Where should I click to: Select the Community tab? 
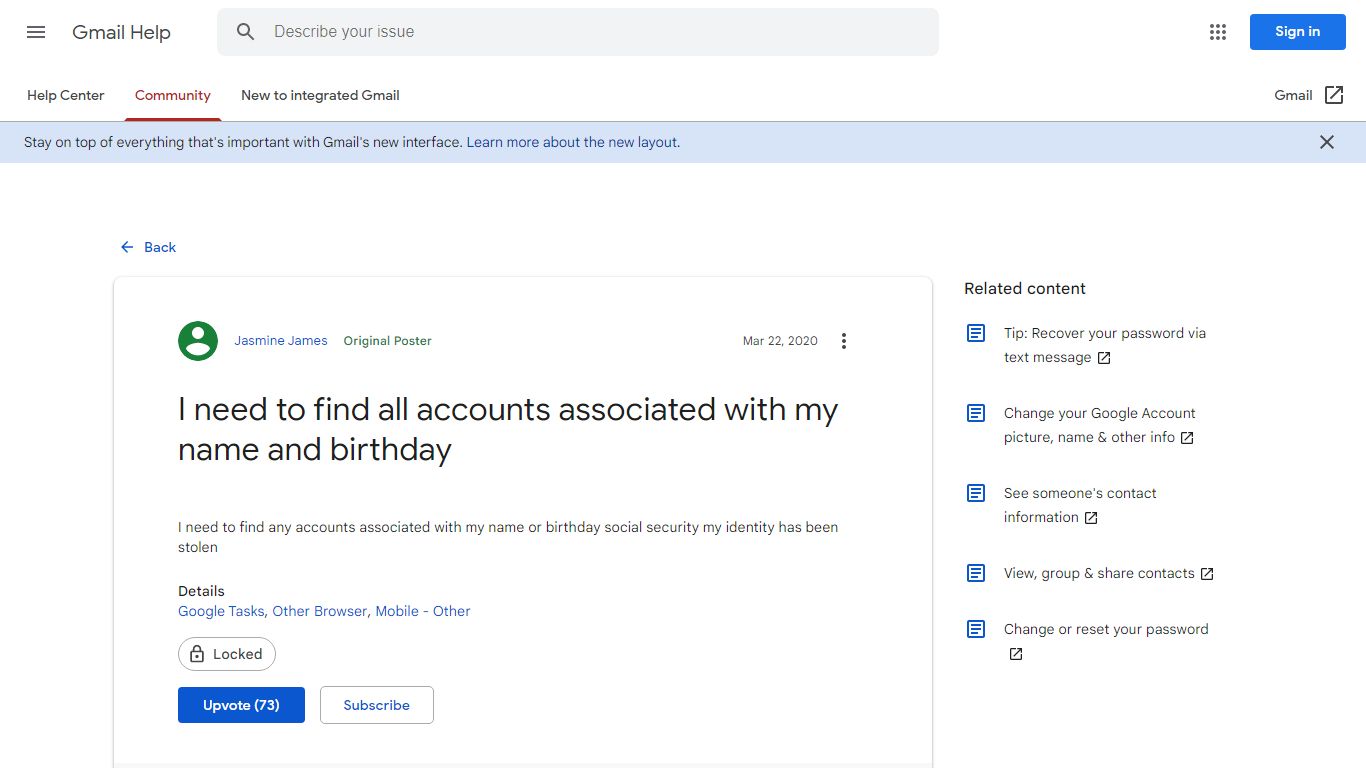173,95
